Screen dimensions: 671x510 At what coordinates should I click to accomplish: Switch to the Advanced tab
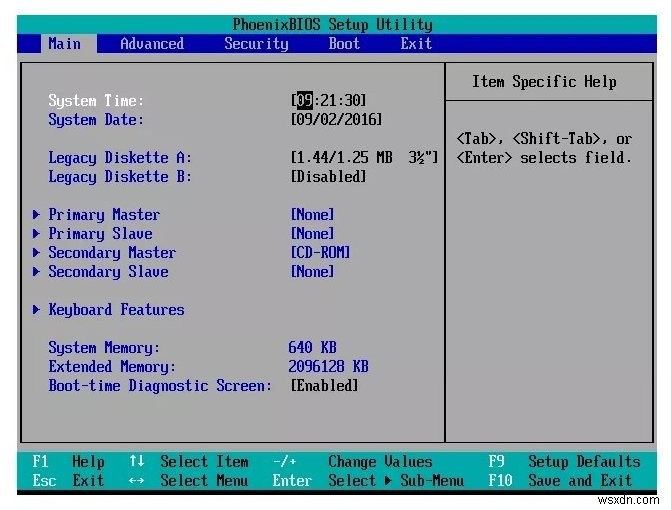pyautogui.click(x=152, y=44)
